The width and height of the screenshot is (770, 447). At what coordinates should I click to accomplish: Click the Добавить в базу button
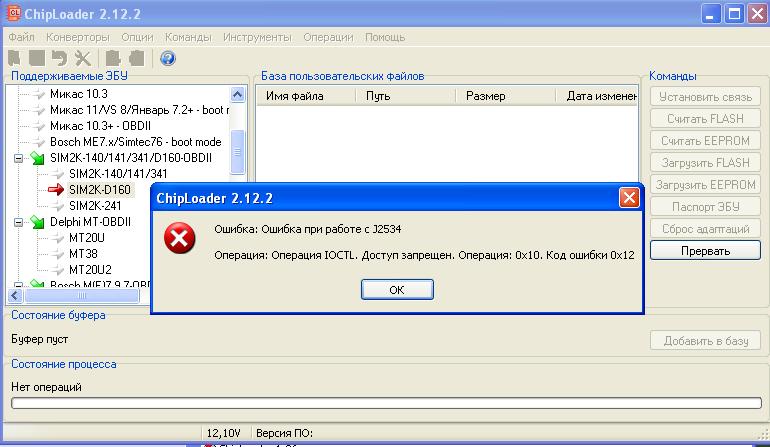tap(706, 340)
